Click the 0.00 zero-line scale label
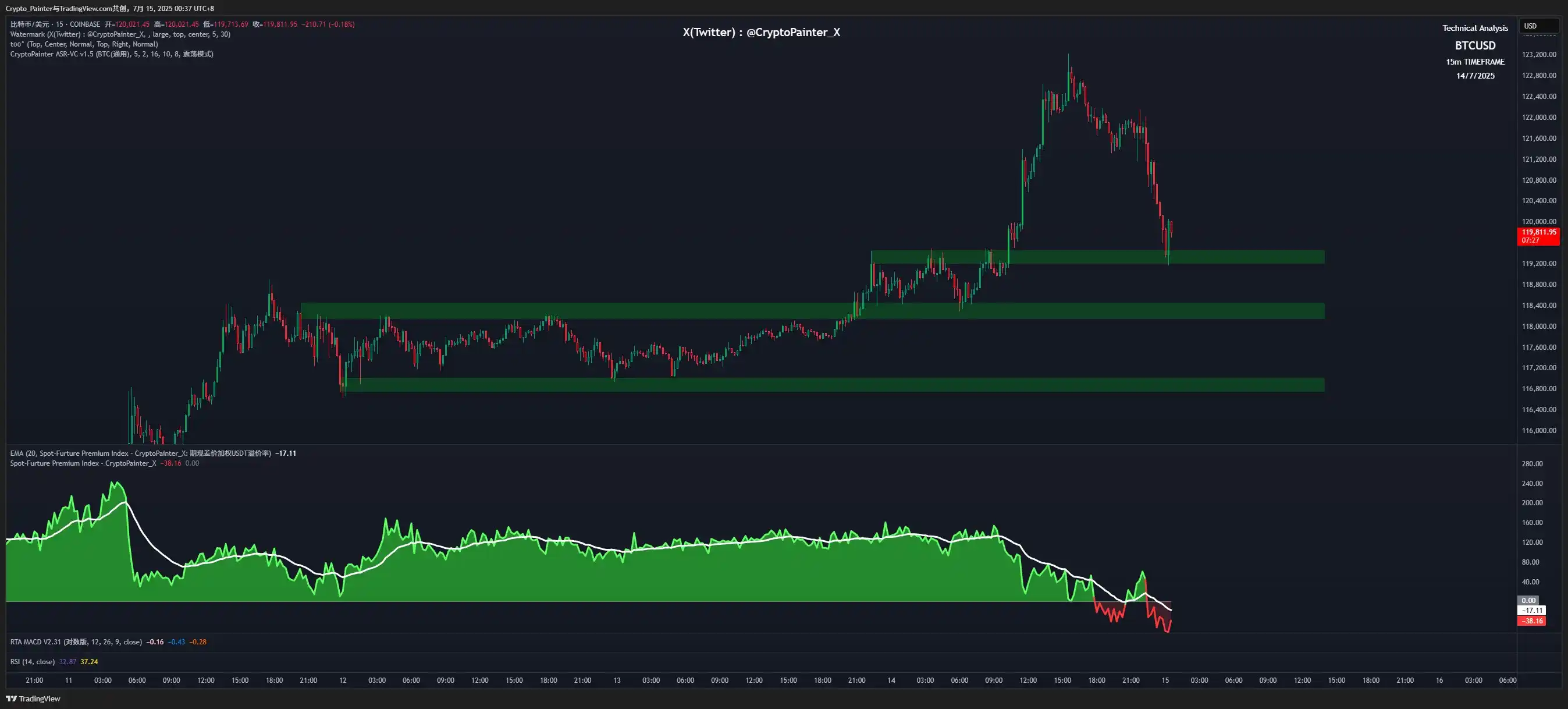 click(x=1528, y=601)
